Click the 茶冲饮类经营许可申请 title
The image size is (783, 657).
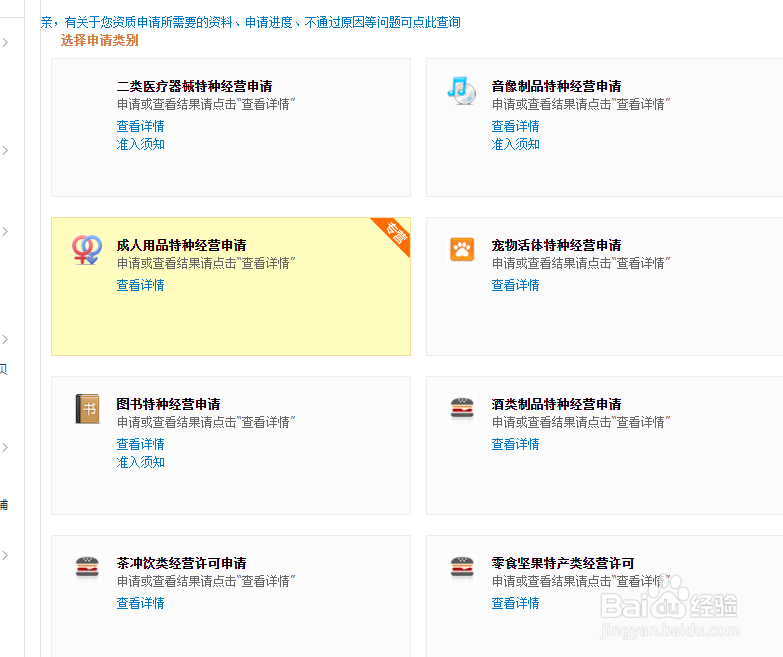[x=181, y=563]
